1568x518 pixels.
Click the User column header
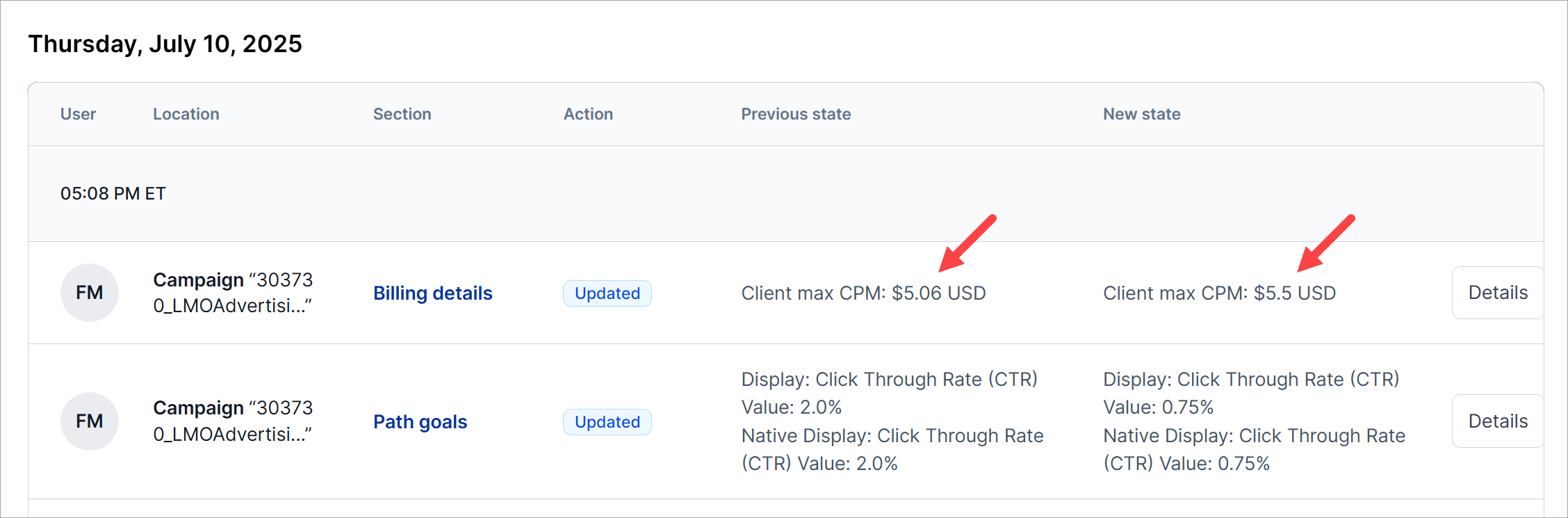tap(78, 114)
